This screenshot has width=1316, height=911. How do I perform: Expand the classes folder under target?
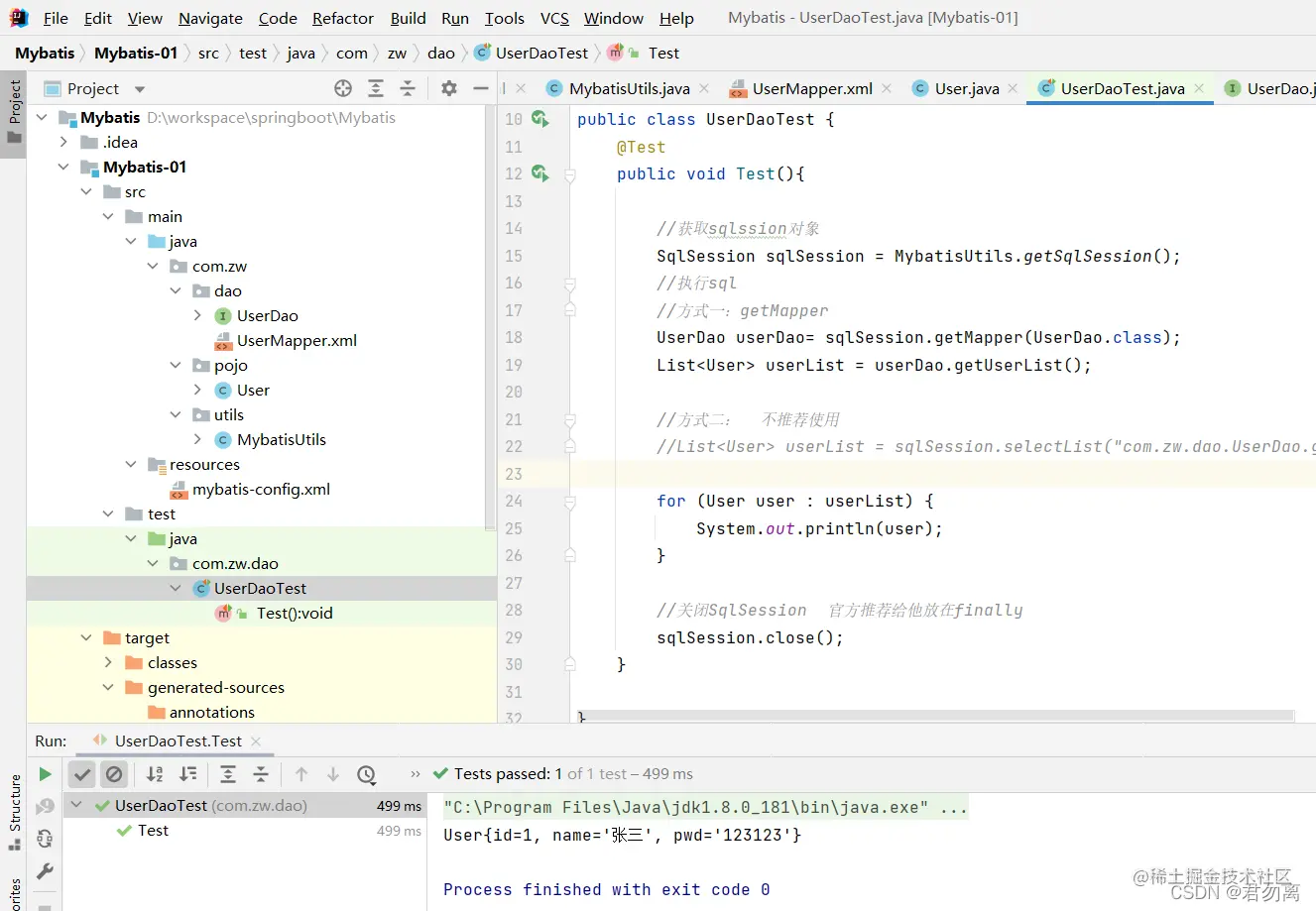pyautogui.click(x=108, y=662)
